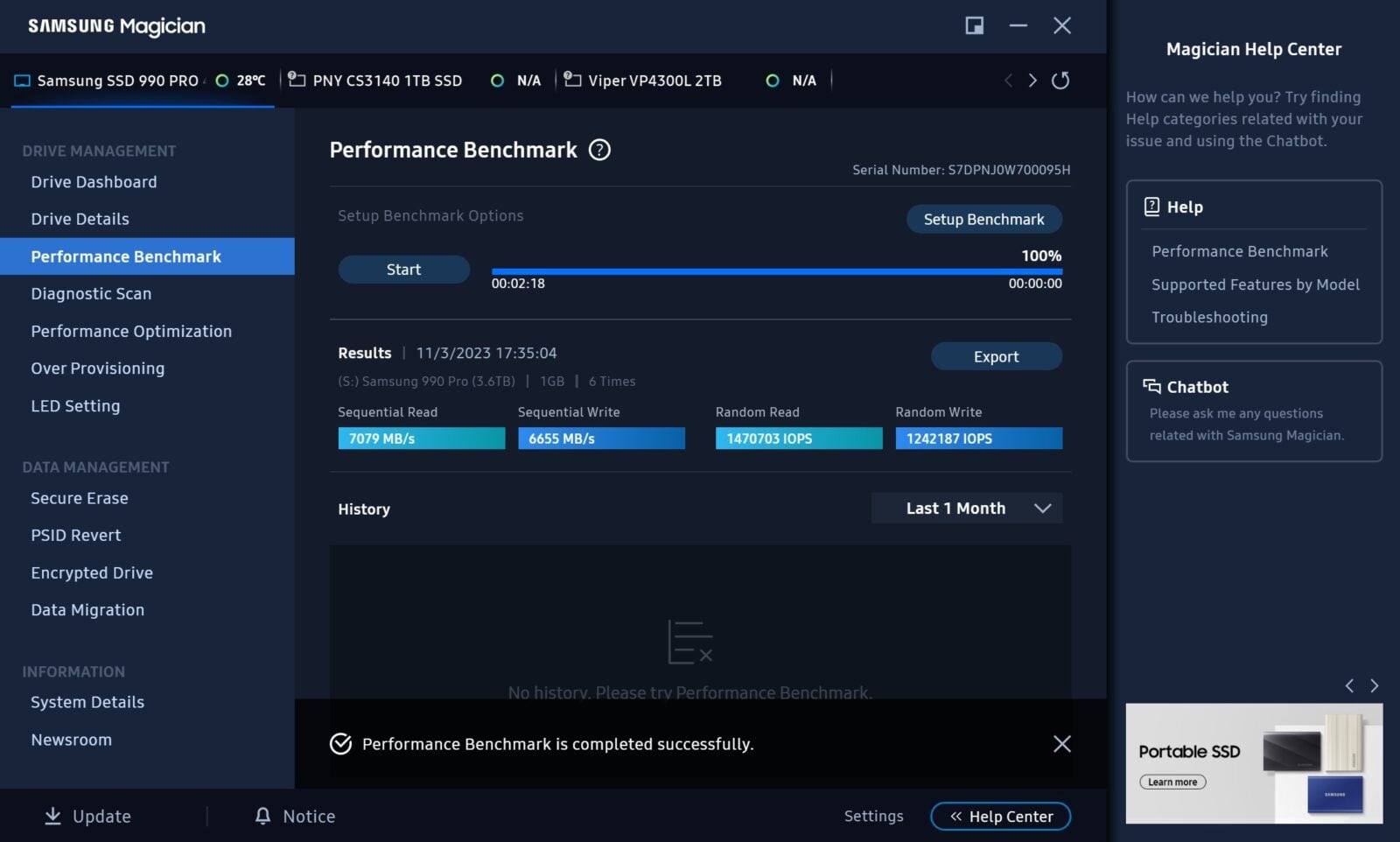
Task: Show the previous advertisement banner arrow
Action: [1349, 685]
